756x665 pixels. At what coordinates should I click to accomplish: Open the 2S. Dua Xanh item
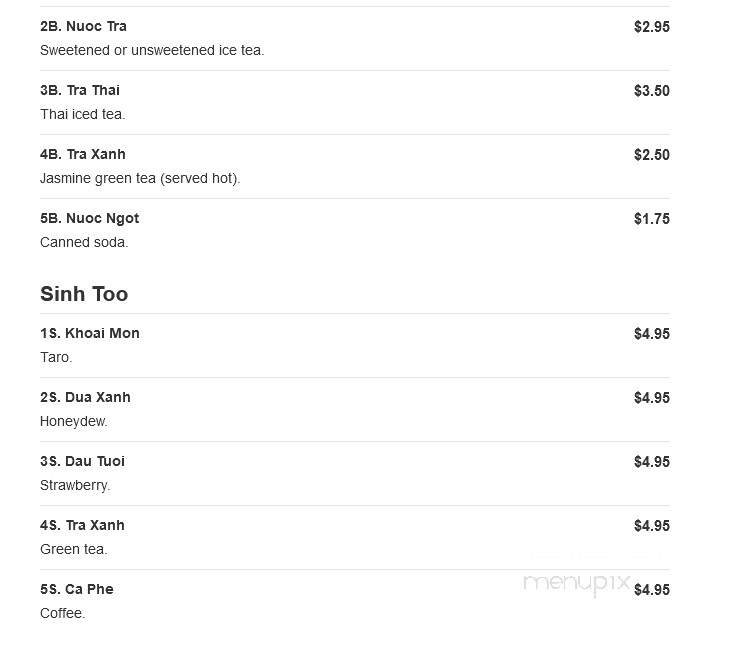click(85, 397)
